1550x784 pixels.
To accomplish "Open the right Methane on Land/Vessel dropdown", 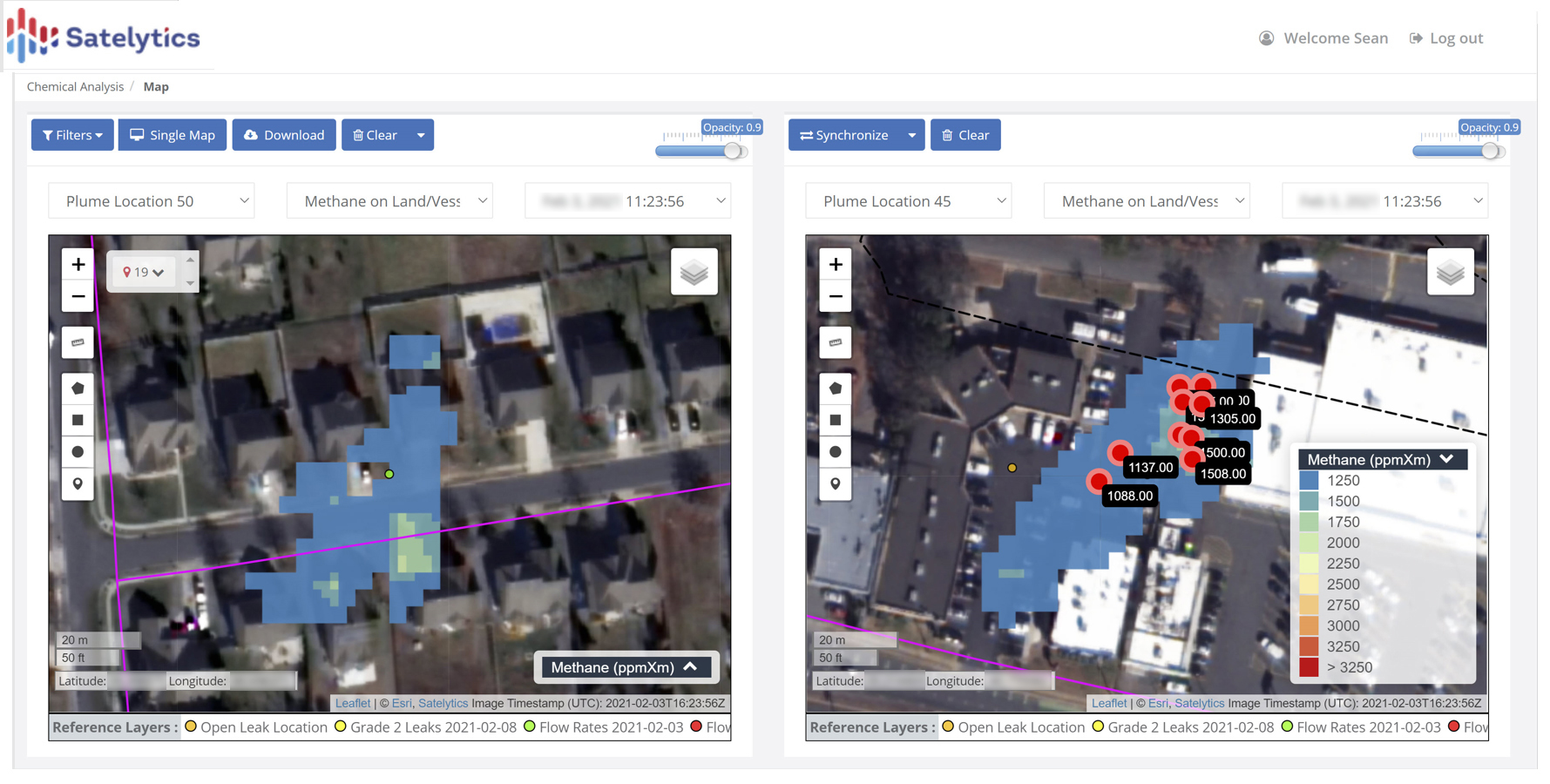I will (1147, 201).
